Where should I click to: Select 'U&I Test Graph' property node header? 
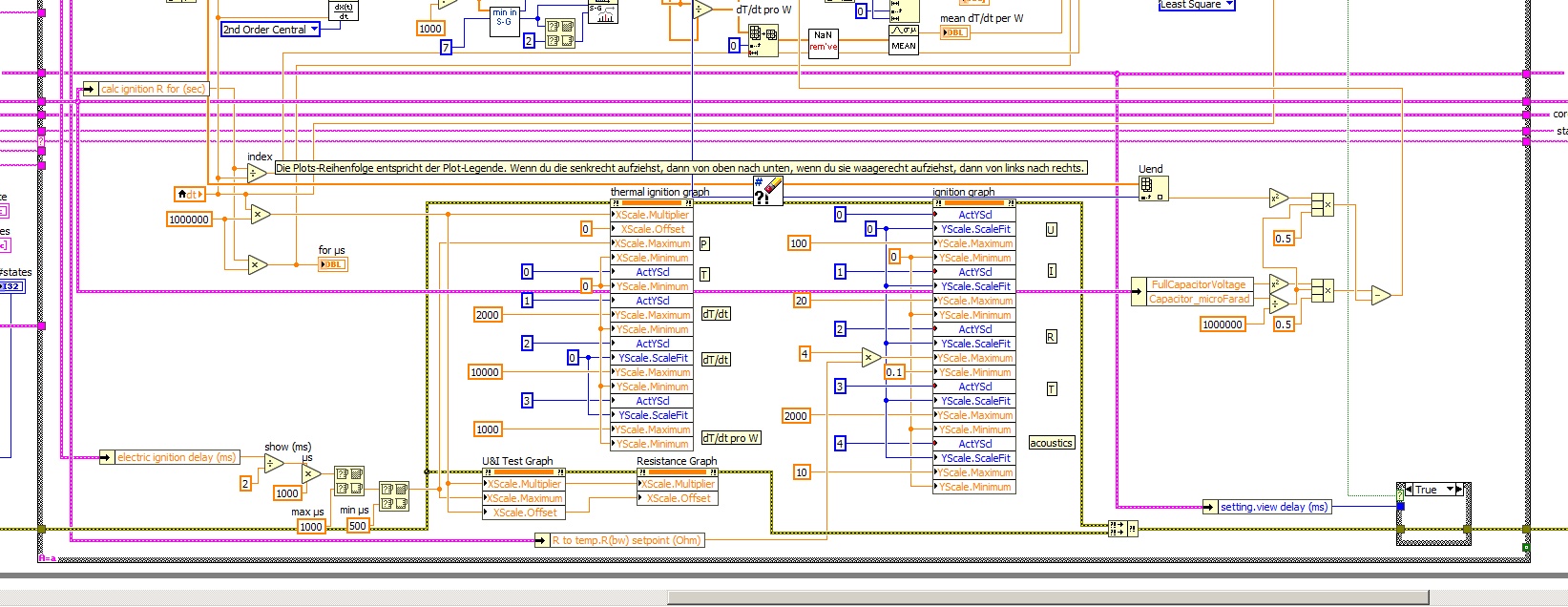pos(524,471)
